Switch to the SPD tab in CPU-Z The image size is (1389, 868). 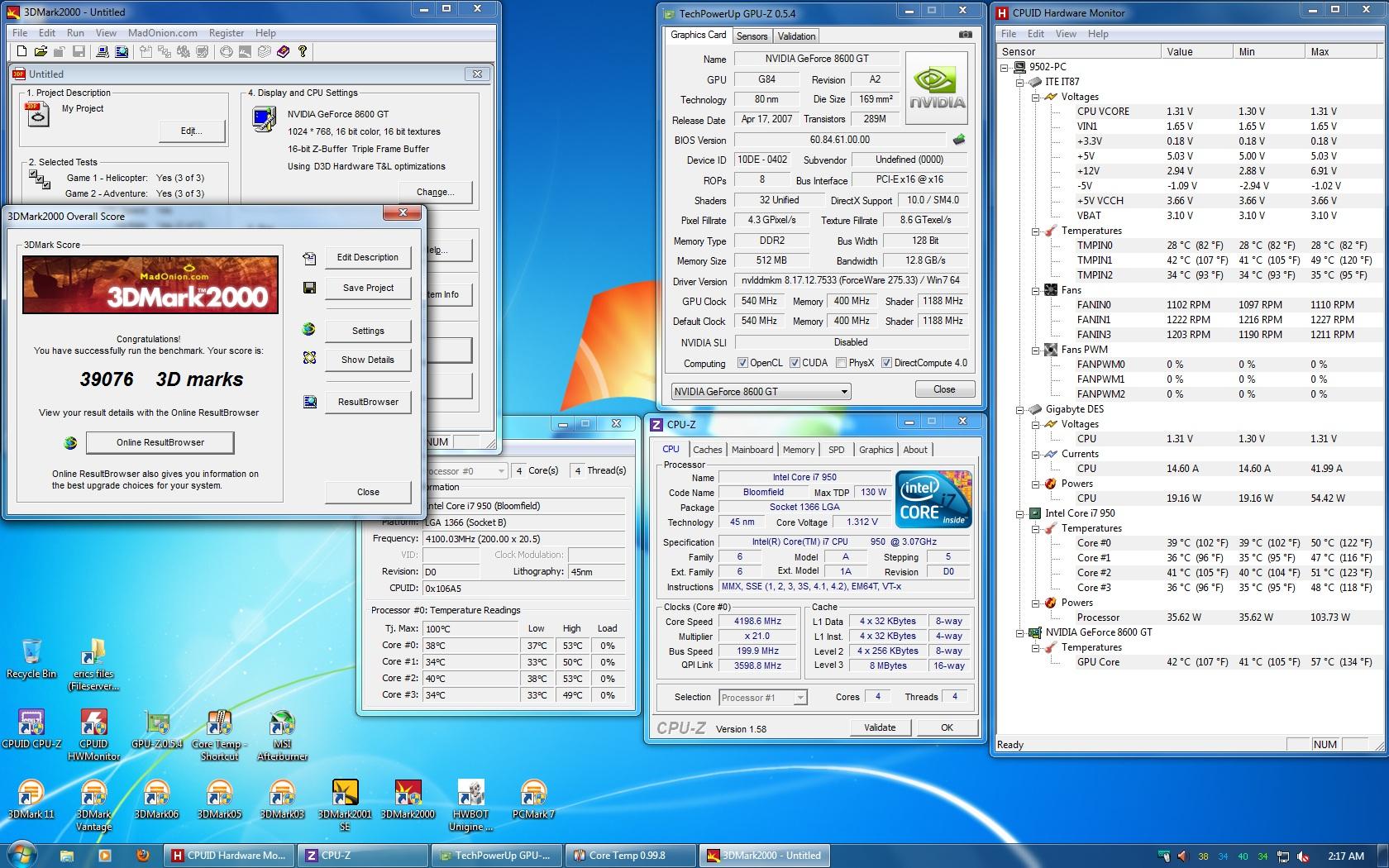(x=836, y=450)
